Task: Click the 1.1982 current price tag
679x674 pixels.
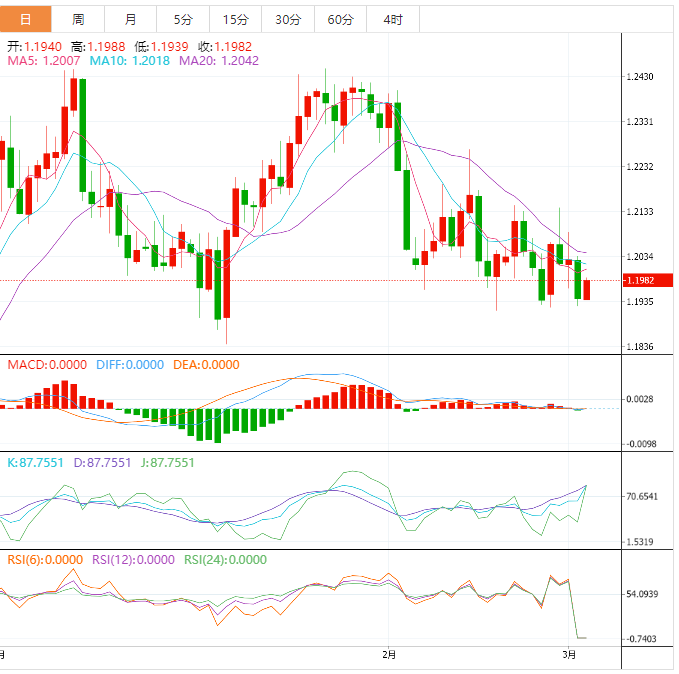Action: pos(639,281)
